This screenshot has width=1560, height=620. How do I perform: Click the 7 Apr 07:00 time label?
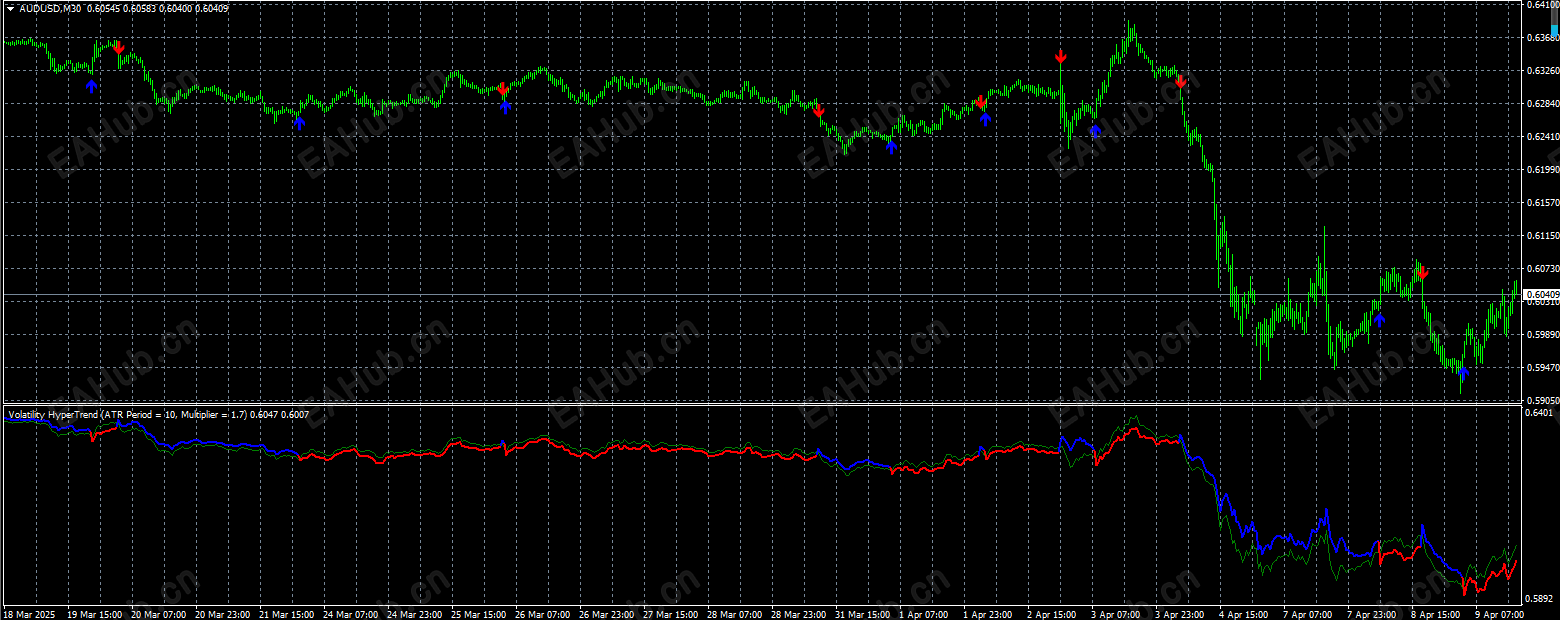click(1309, 613)
